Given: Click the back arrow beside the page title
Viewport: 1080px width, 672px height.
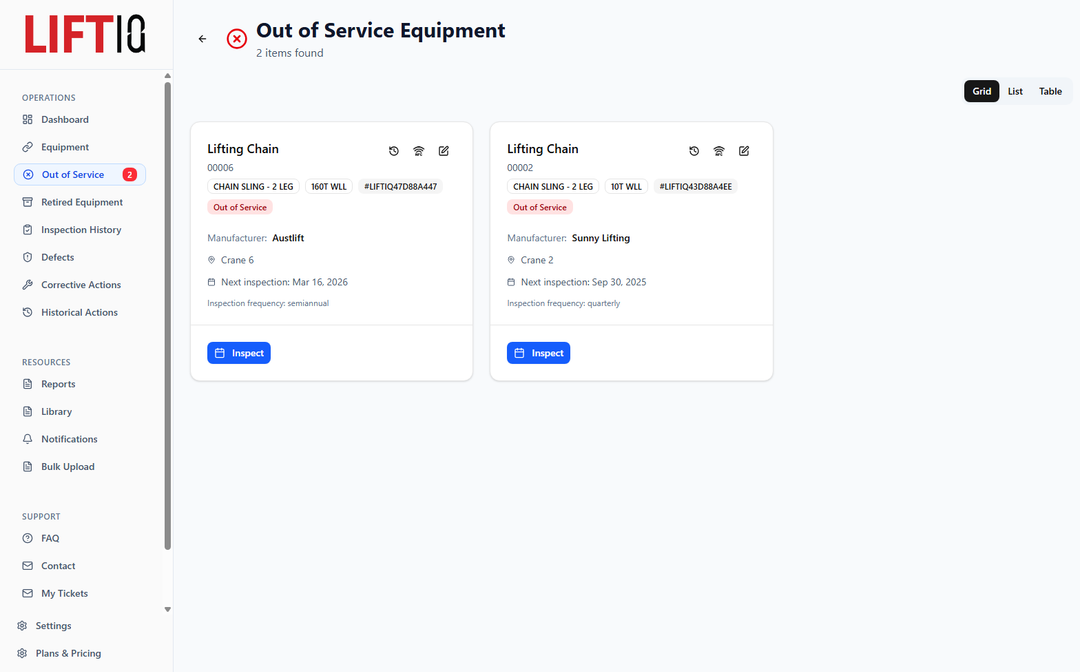Looking at the screenshot, I should [203, 39].
